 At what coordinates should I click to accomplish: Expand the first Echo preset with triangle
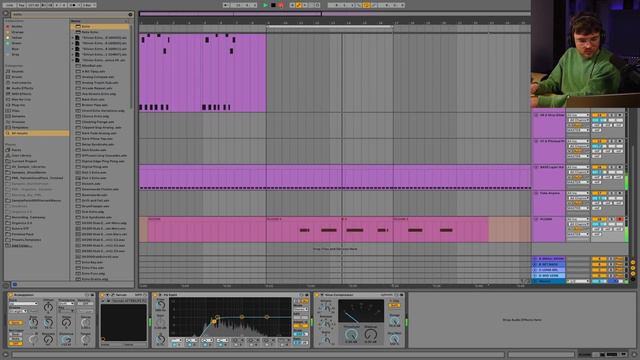73,38
